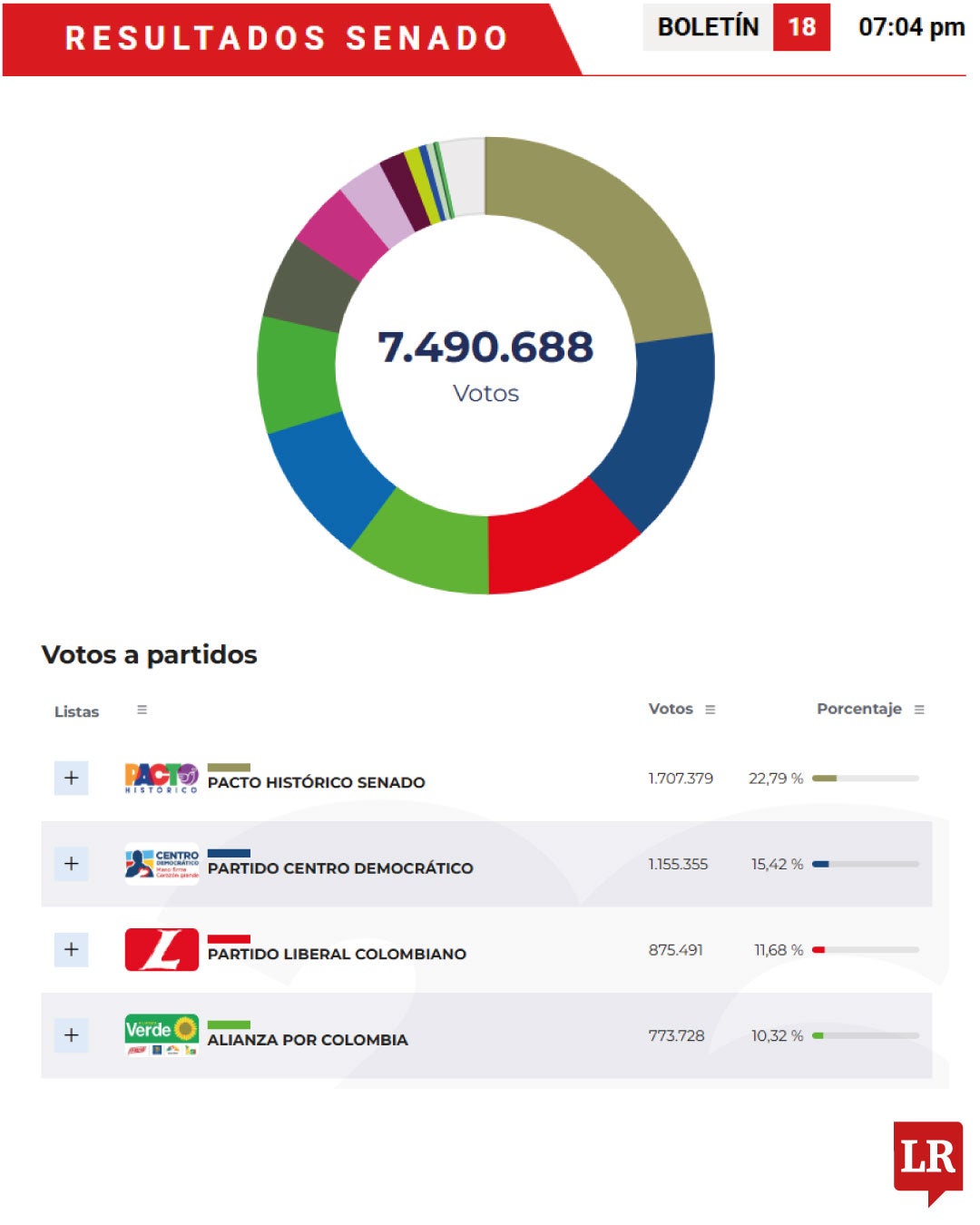Expand the Partido Liberal Colombiano row
Viewport: 980px width, 1225px height.
[x=71, y=949]
